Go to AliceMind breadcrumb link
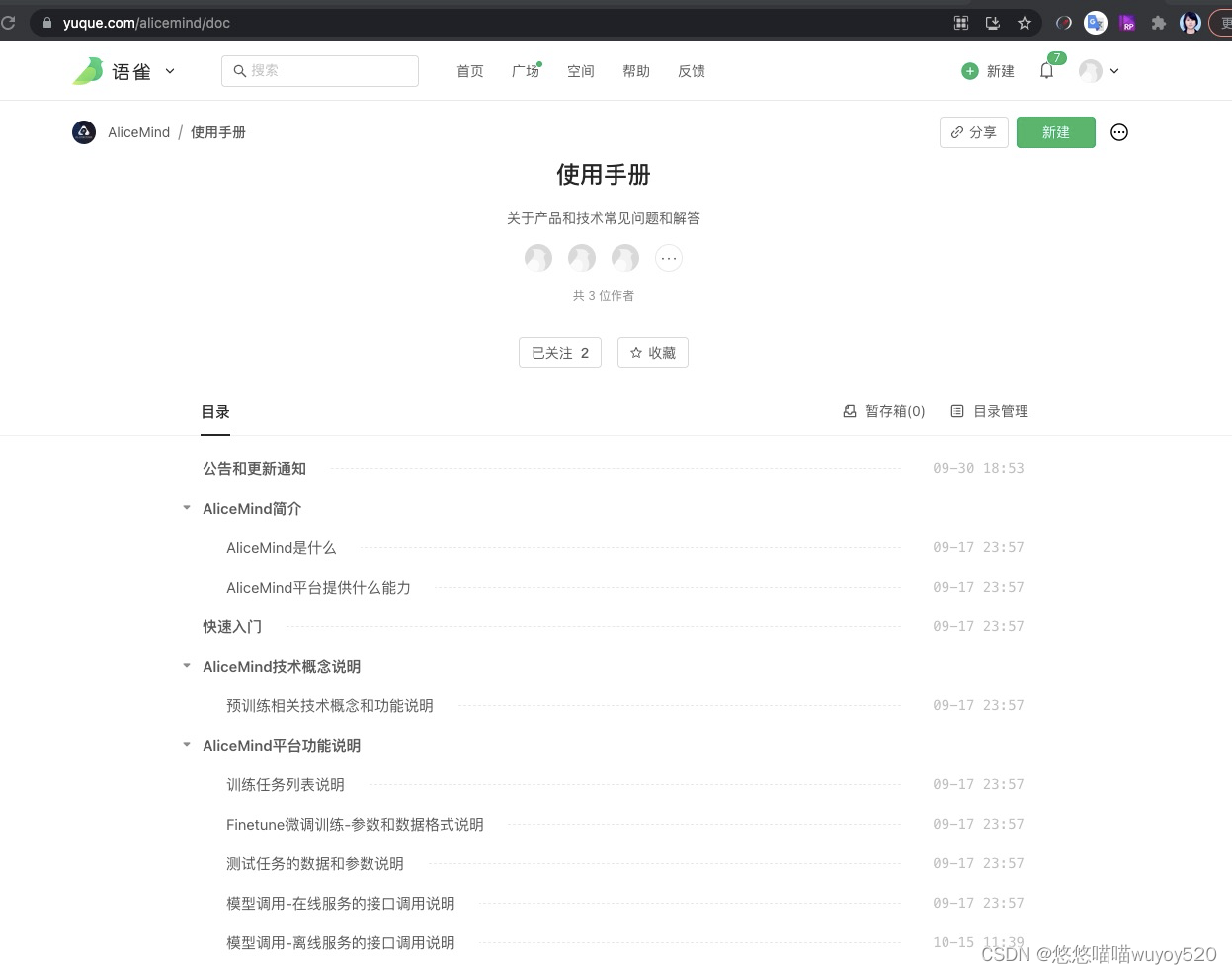 point(139,132)
